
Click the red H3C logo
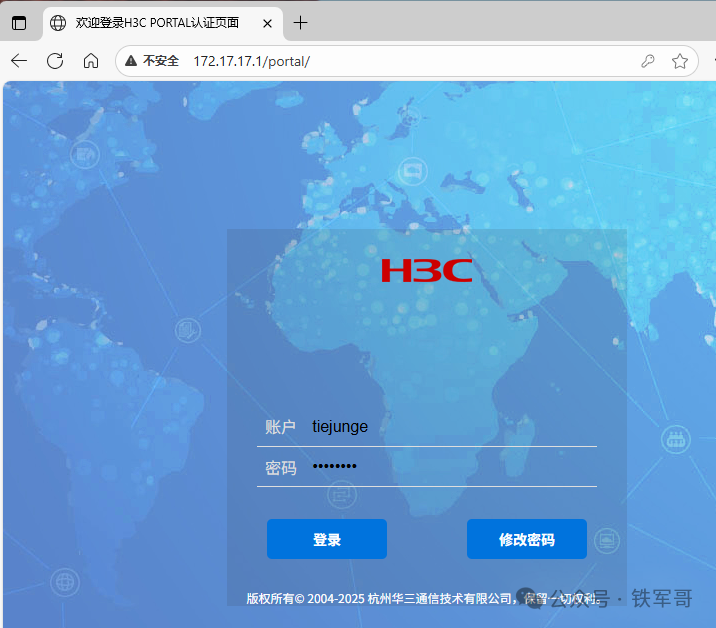(426, 270)
